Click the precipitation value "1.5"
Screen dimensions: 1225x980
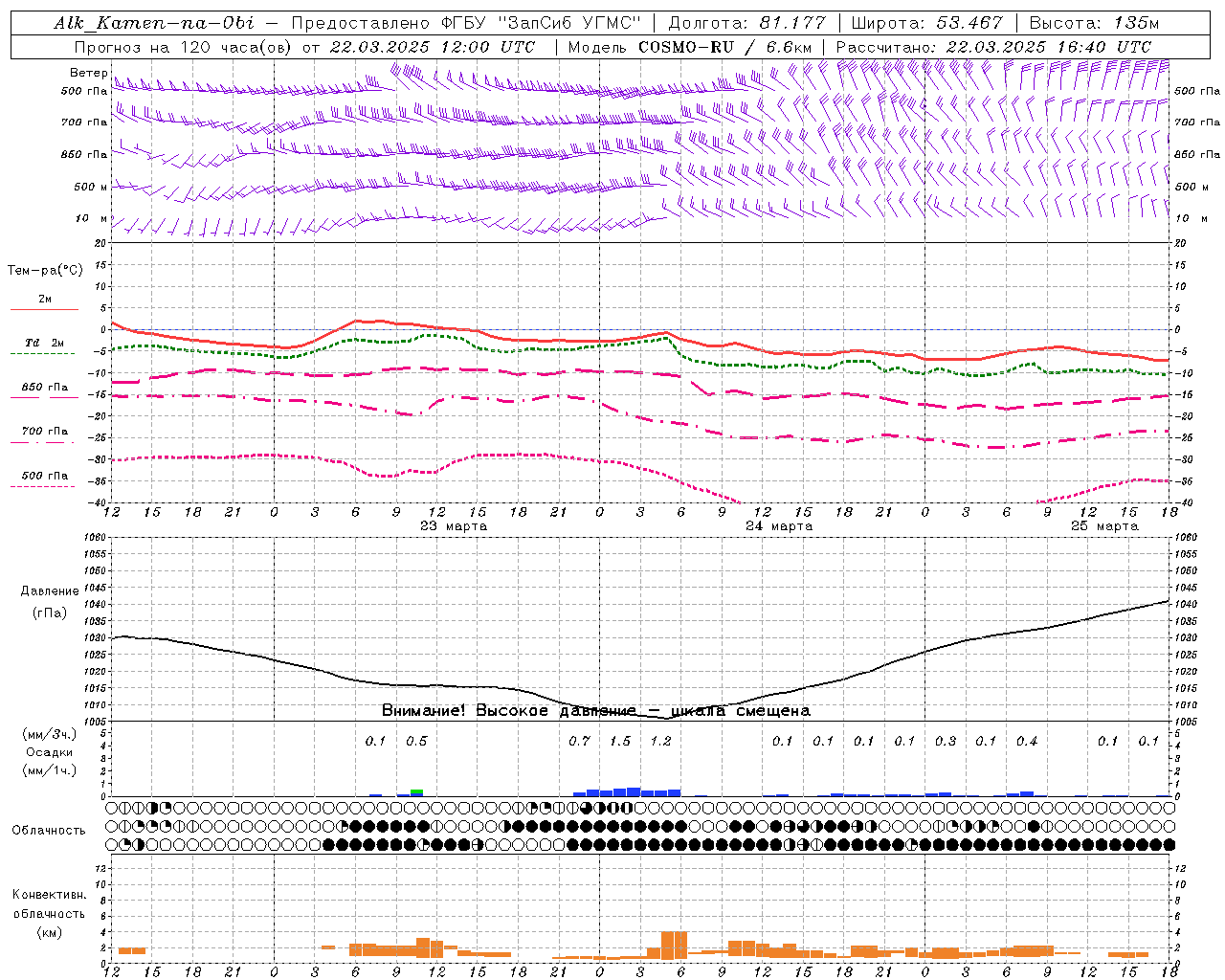click(620, 742)
